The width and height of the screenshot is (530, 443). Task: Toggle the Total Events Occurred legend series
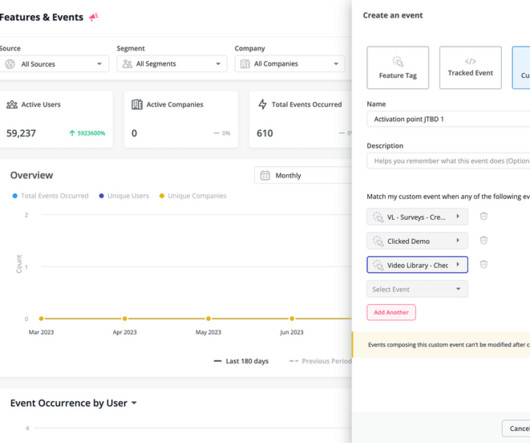click(x=51, y=196)
